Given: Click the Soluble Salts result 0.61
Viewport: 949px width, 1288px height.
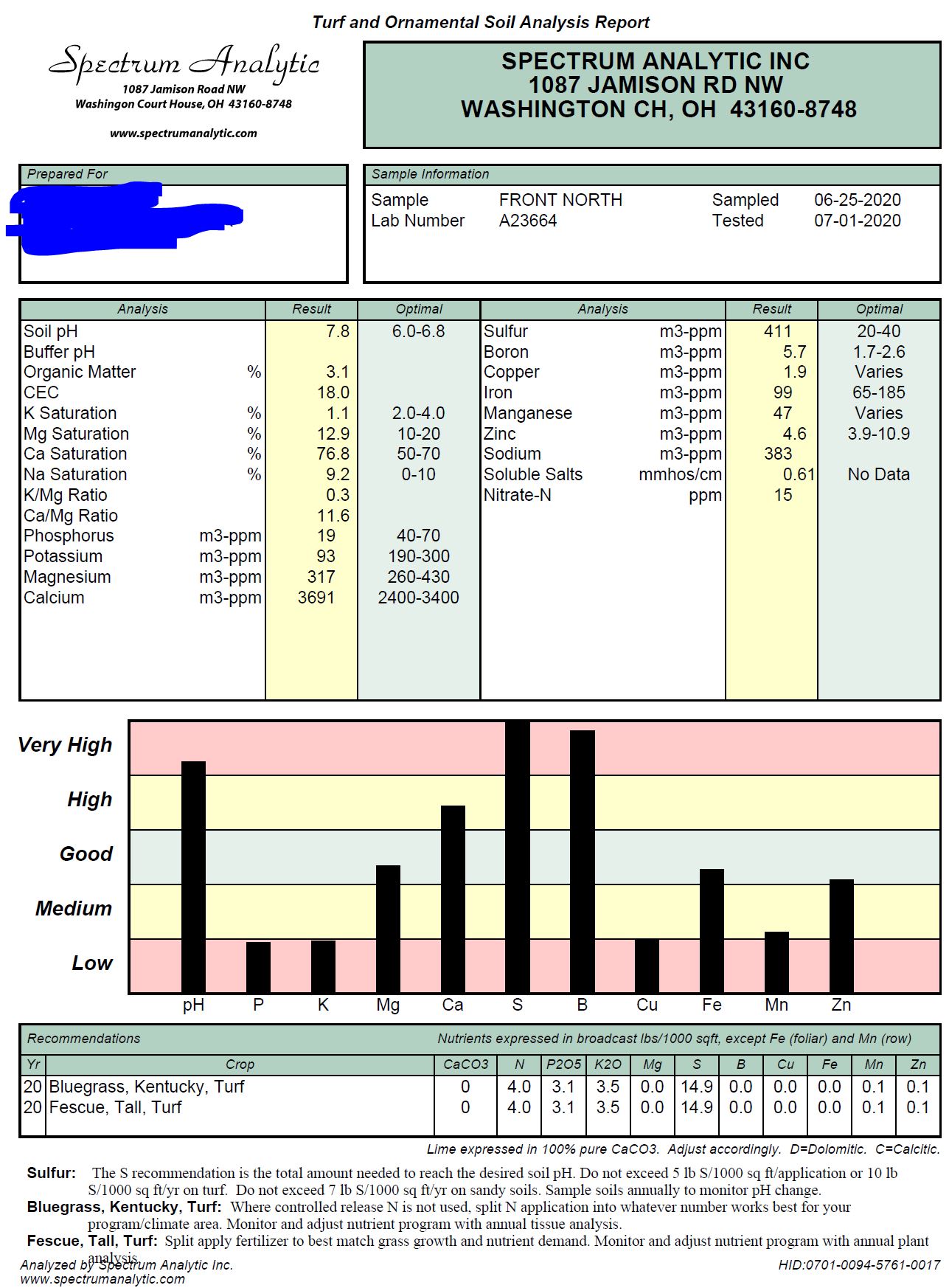Looking at the screenshot, I should pos(799,474).
